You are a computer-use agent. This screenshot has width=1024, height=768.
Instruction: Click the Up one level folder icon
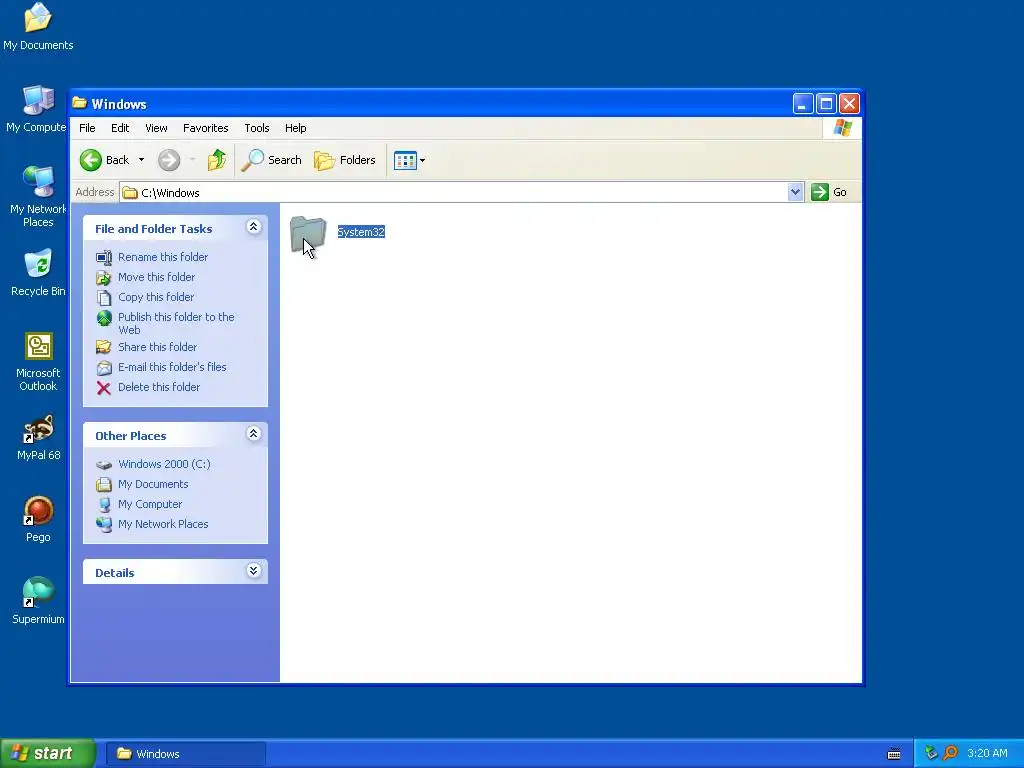tap(217, 160)
